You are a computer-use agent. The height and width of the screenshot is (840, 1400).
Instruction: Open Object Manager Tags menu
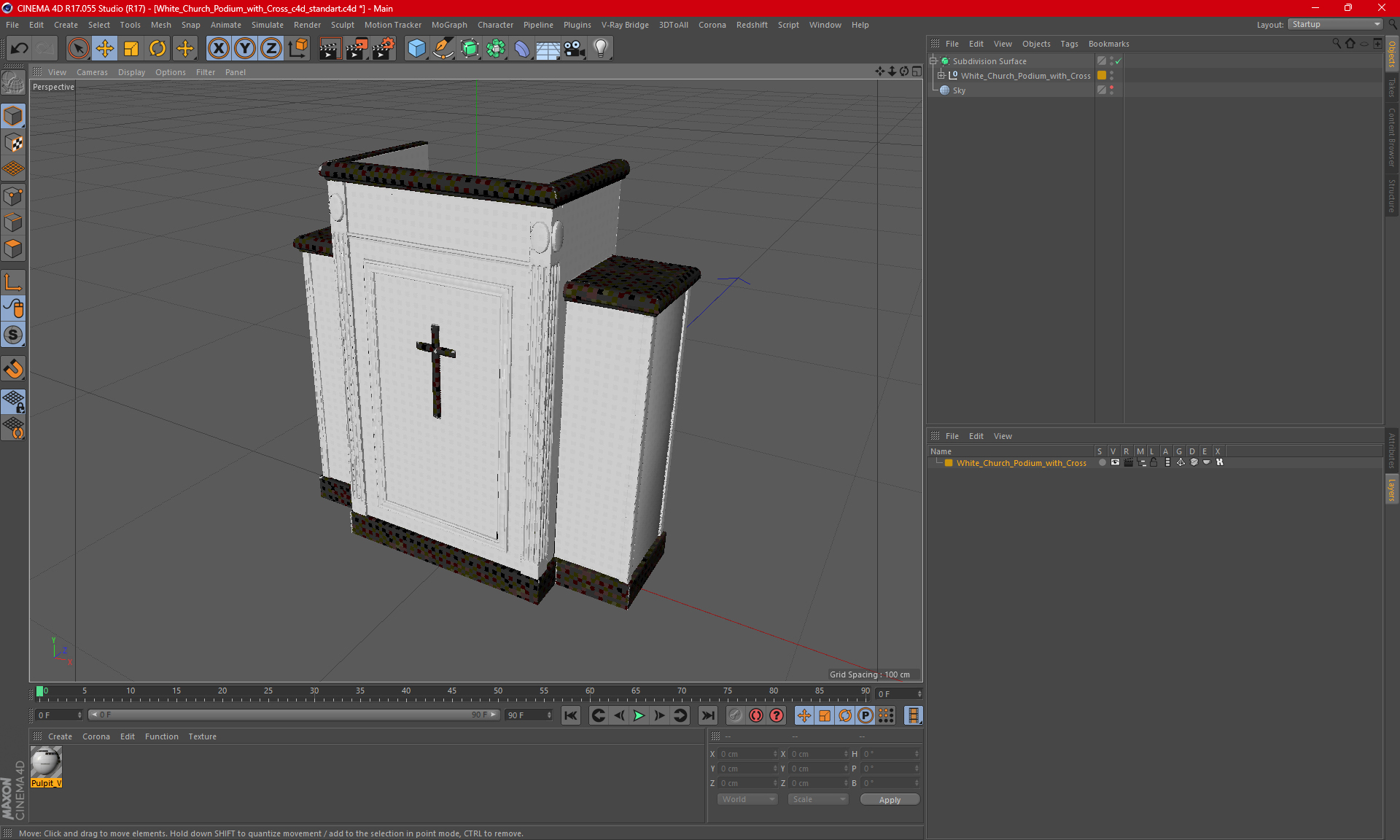(1069, 44)
